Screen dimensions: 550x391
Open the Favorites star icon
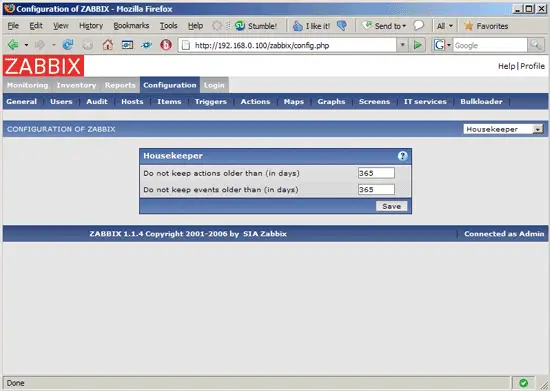click(x=468, y=26)
